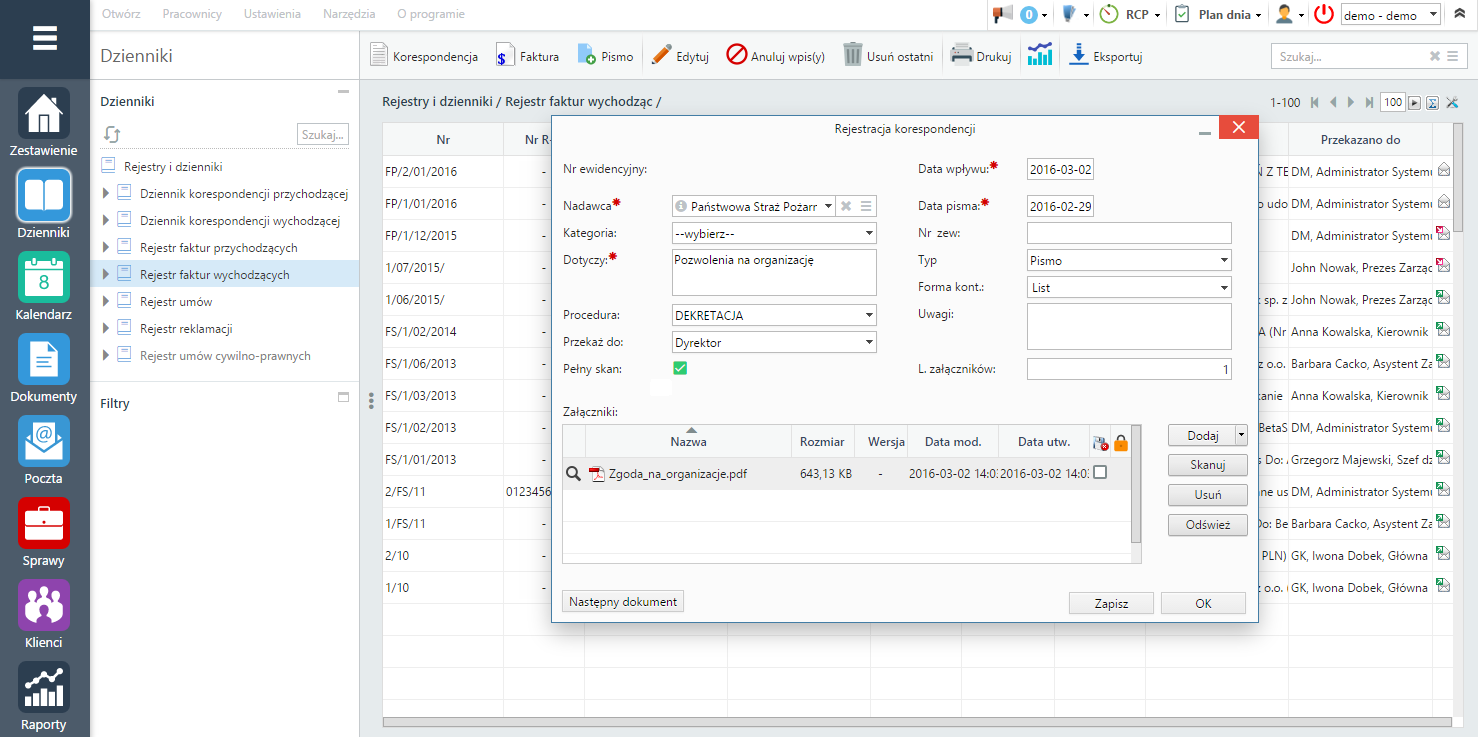Open the Narzędzia menu
This screenshot has width=1478, height=737.
pyautogui.click(x=349, y=14)
